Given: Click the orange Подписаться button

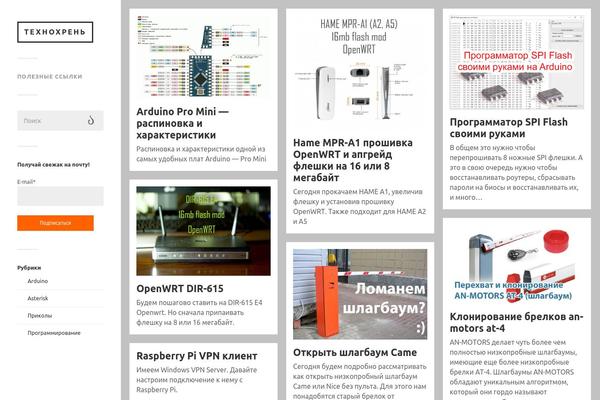Looking at the screenshot, I should pos(55,223).
